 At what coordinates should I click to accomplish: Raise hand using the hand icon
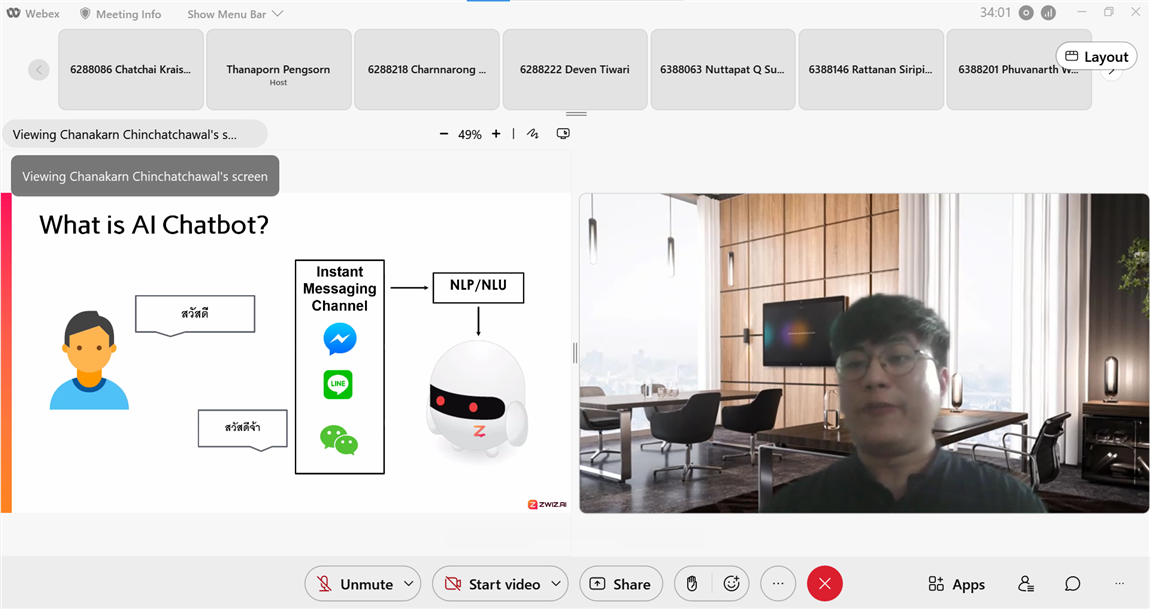pyautogui.click(x=691, y=584)
